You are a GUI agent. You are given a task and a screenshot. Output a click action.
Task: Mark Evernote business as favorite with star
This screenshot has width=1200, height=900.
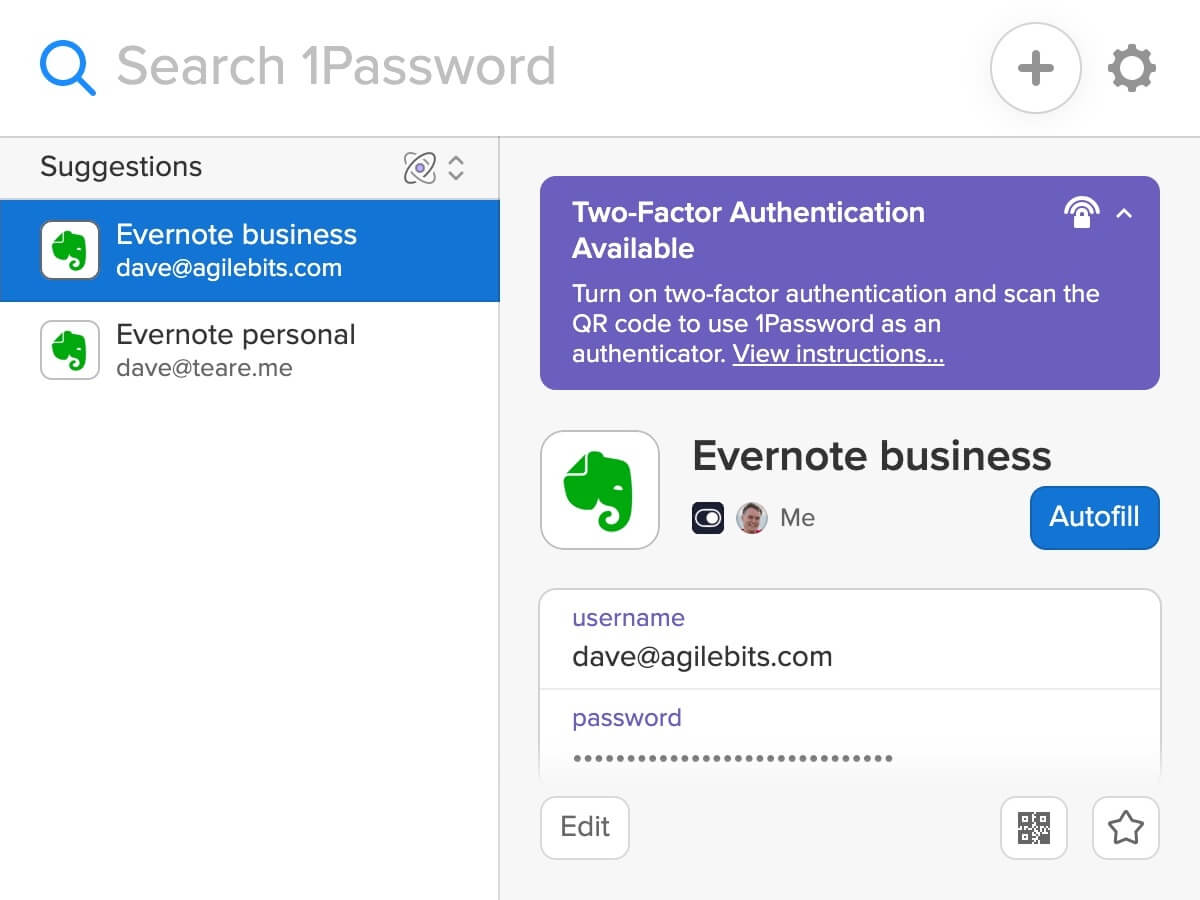coord(1125,828)
